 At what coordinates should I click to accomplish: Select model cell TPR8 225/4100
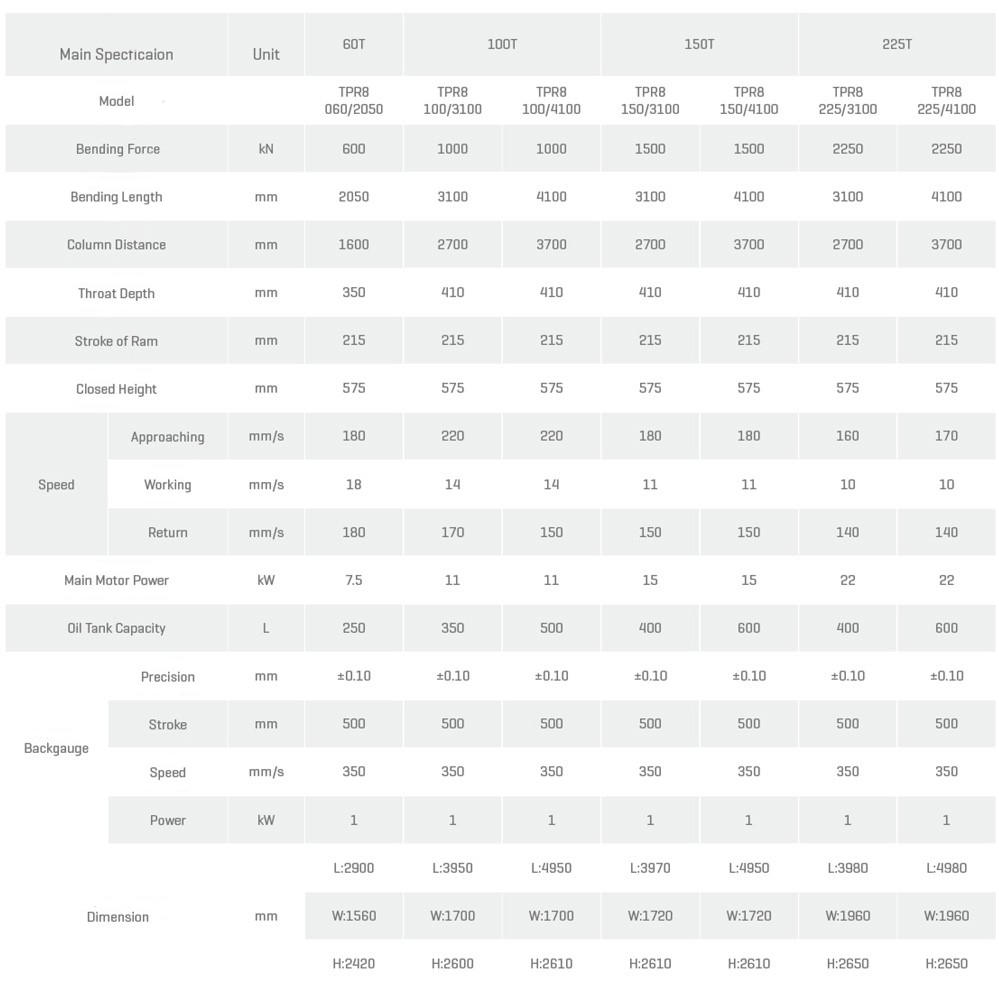(946, 100)
